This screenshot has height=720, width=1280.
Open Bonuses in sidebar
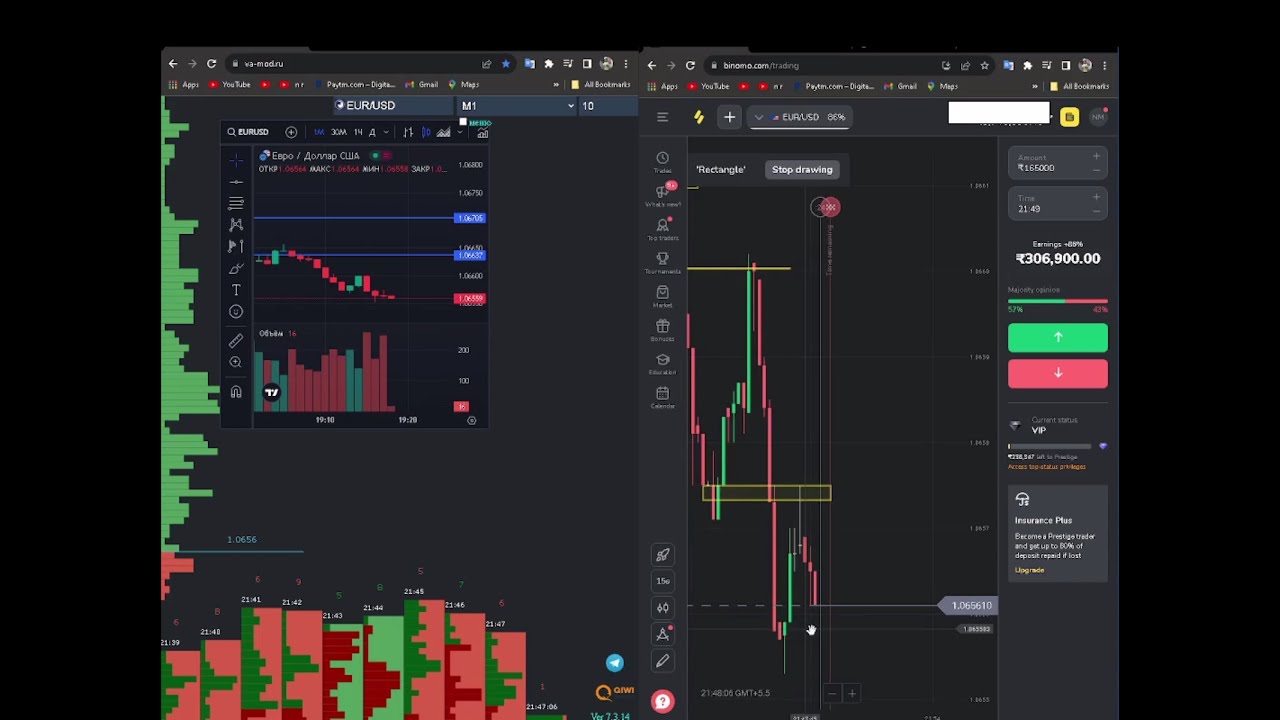pos(662,330)
